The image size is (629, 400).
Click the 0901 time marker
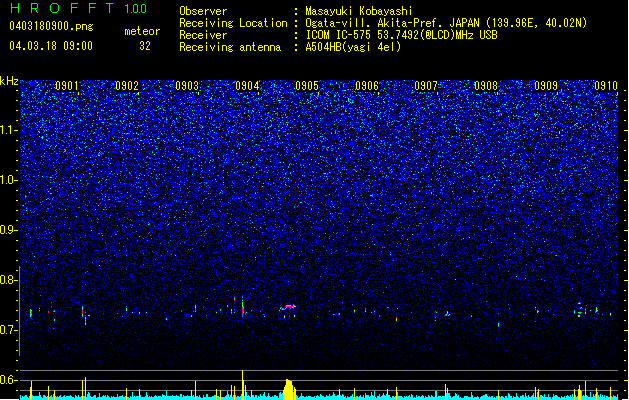(x=67, y=86)
